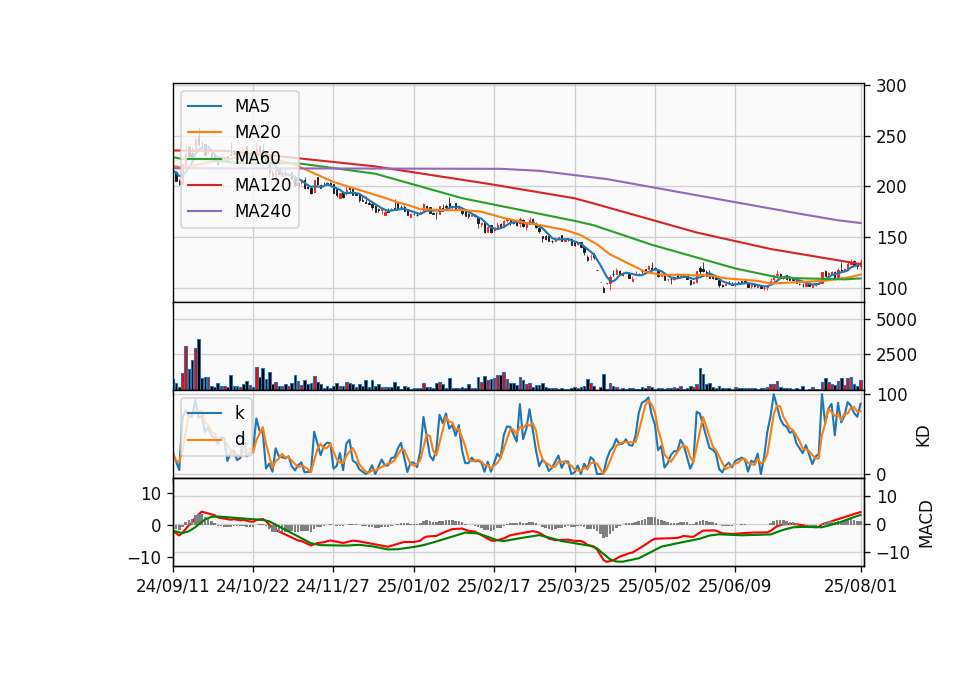The height and width of the screenshot is (690, 960).
Task: Click the MA20 legend label
Action: 257,132
